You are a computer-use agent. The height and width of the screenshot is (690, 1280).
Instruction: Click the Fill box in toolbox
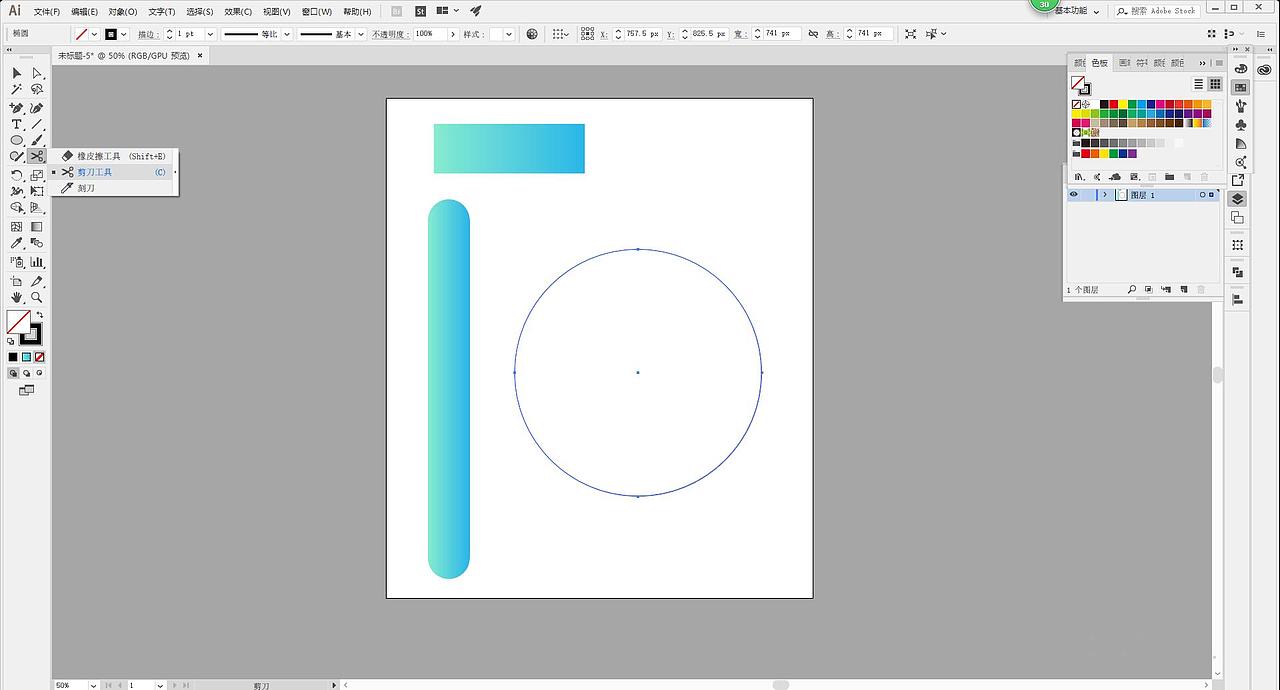pos(19,321)
